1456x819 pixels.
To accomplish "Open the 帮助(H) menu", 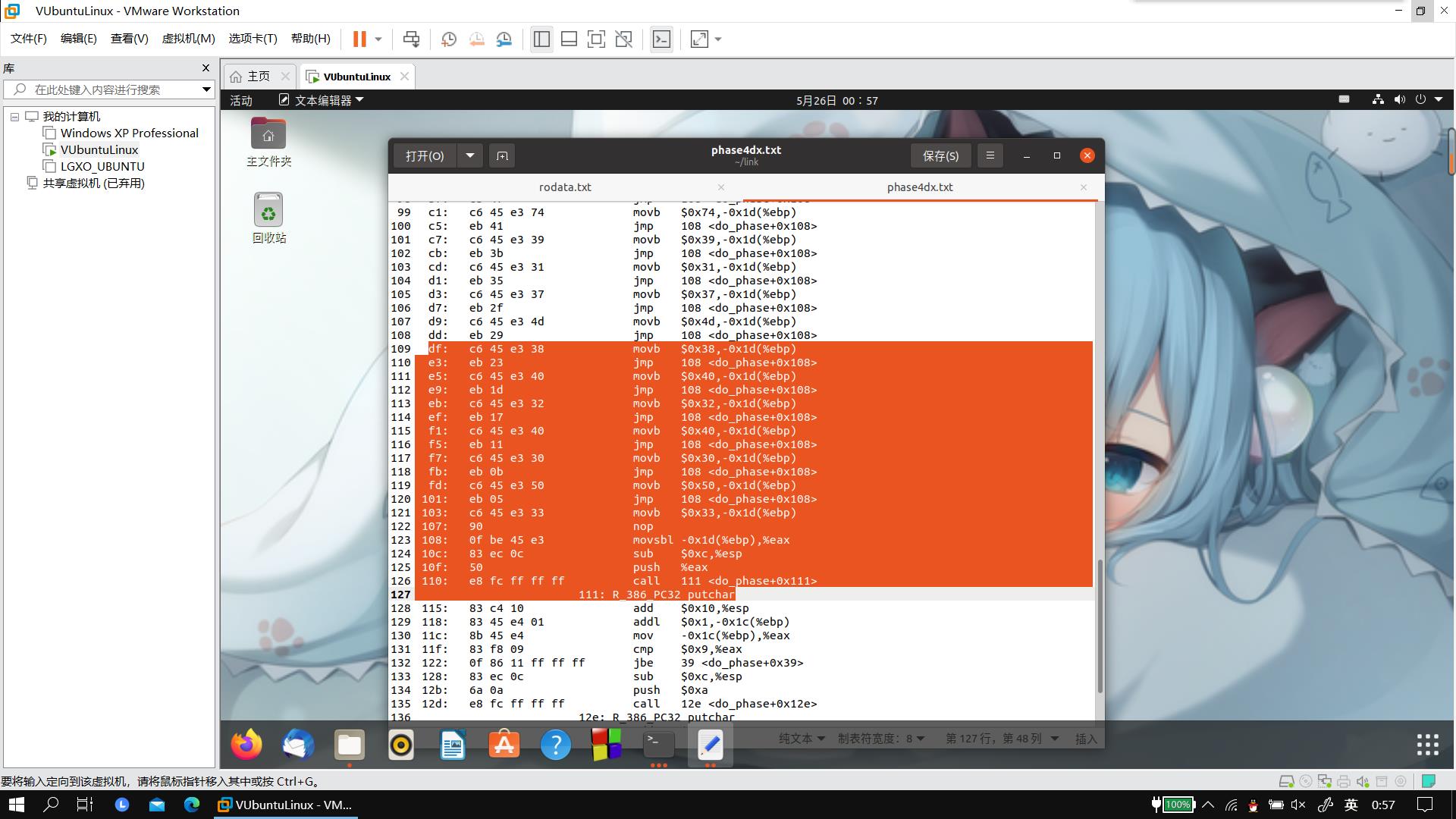I will click(x=311, y=39).
